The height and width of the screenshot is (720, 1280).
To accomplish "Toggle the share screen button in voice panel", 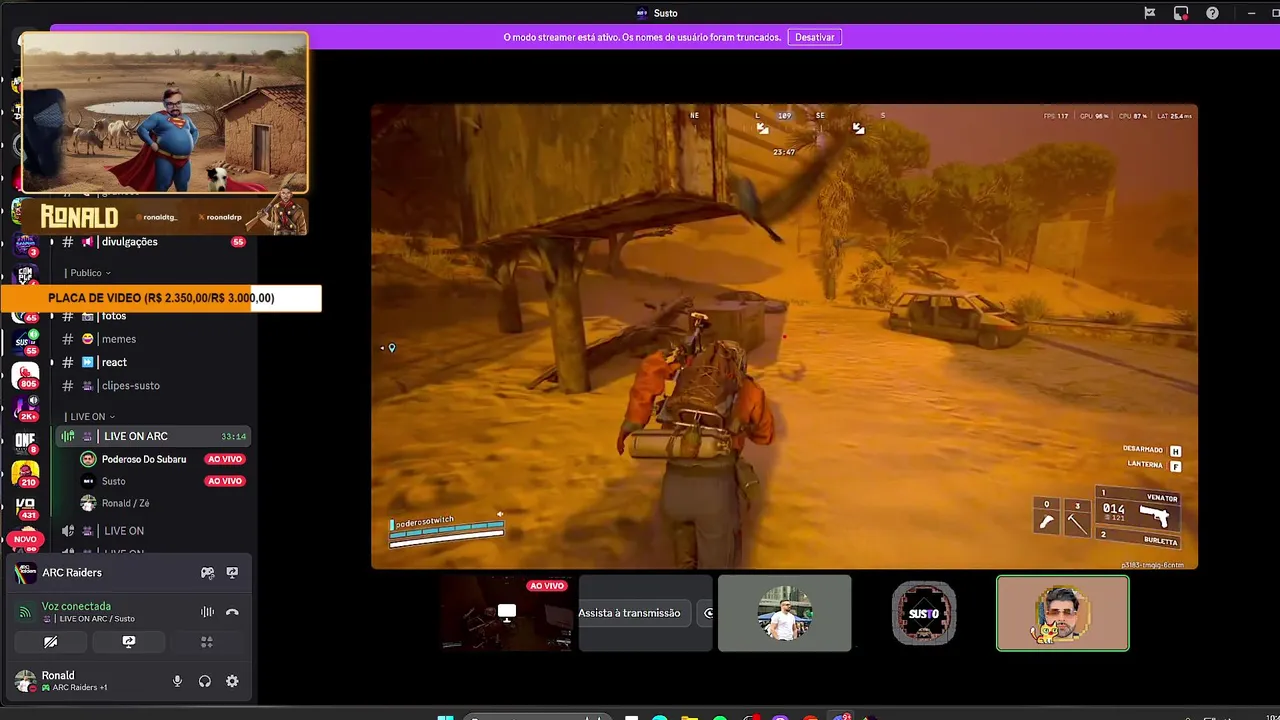I will (129, 642).
